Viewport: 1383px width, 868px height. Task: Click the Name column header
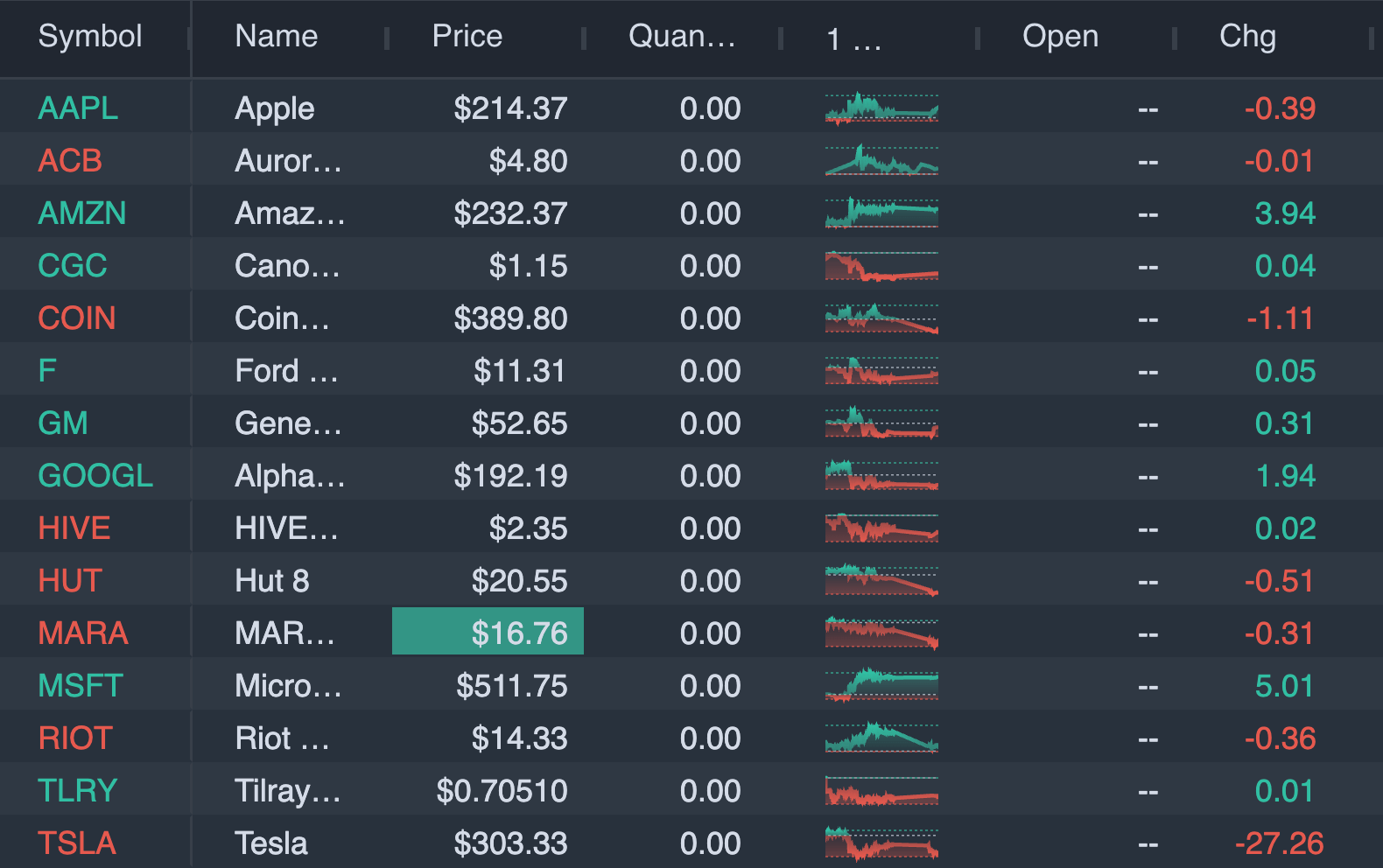276,37
